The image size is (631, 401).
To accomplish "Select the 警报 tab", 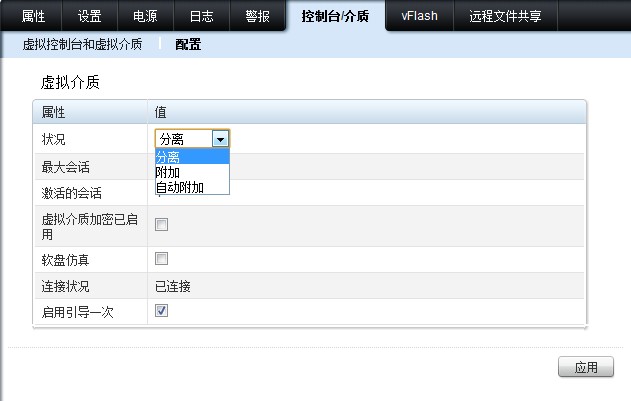I will coord(258,16).
